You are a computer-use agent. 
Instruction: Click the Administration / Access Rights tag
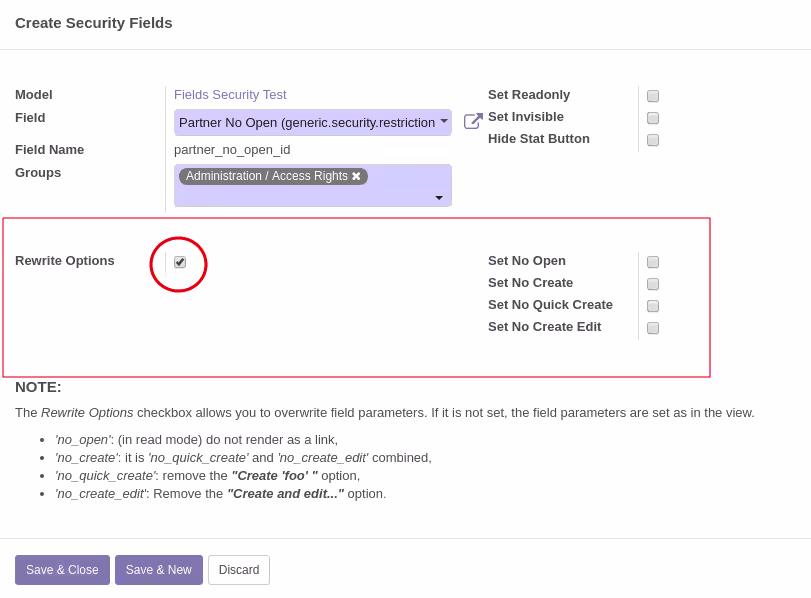pyautogui.click(x=266, y=176)
